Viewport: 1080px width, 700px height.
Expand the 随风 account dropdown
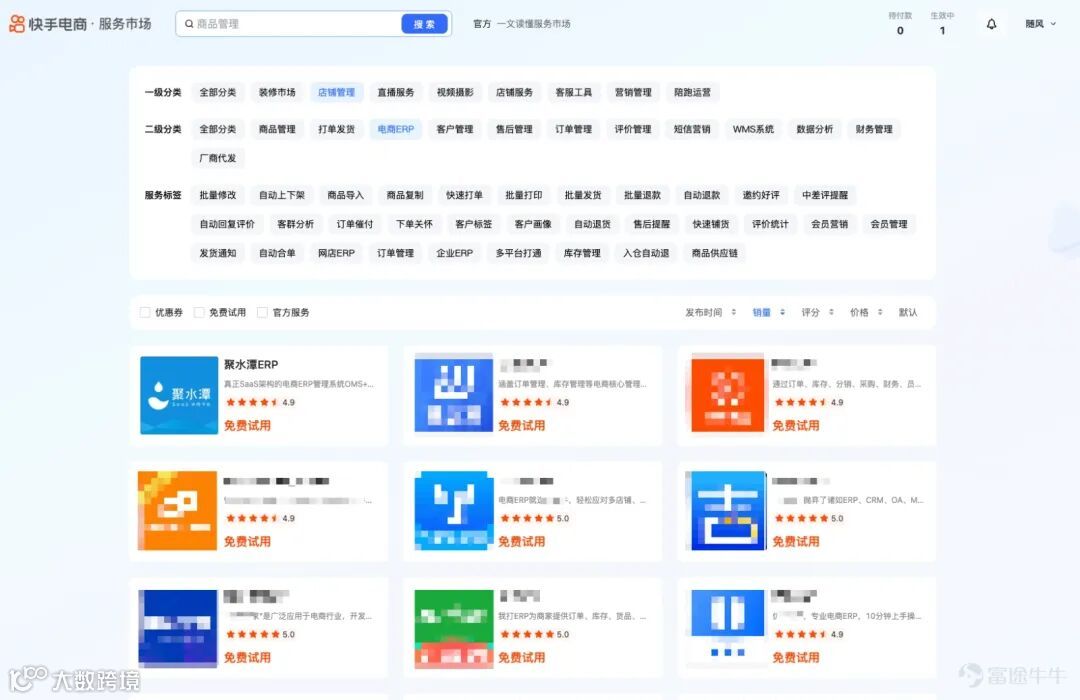1040,23
